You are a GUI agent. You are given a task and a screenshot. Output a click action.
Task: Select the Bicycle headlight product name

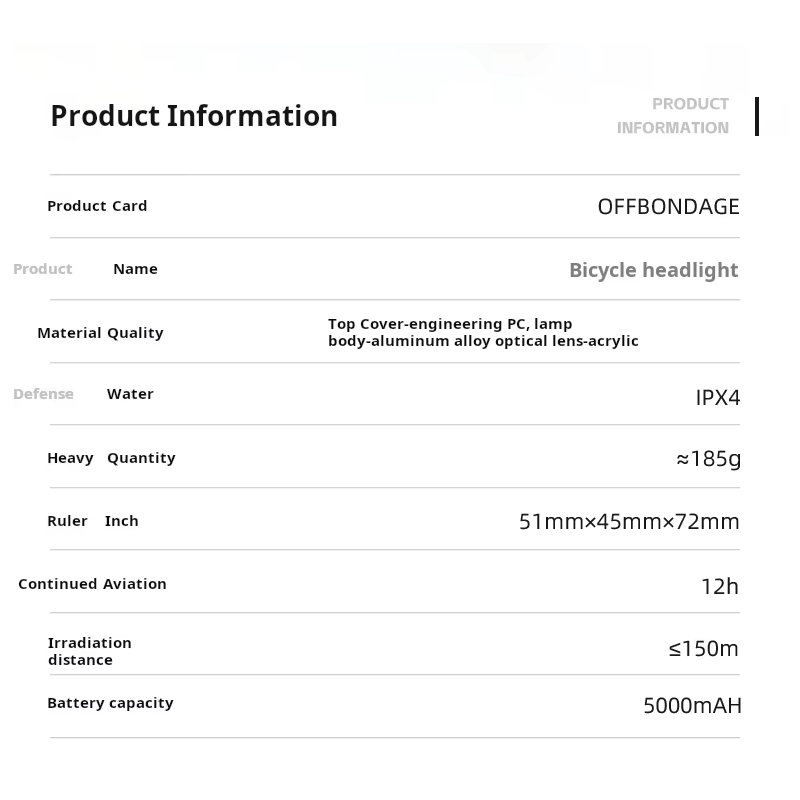[x=653, y=270]
